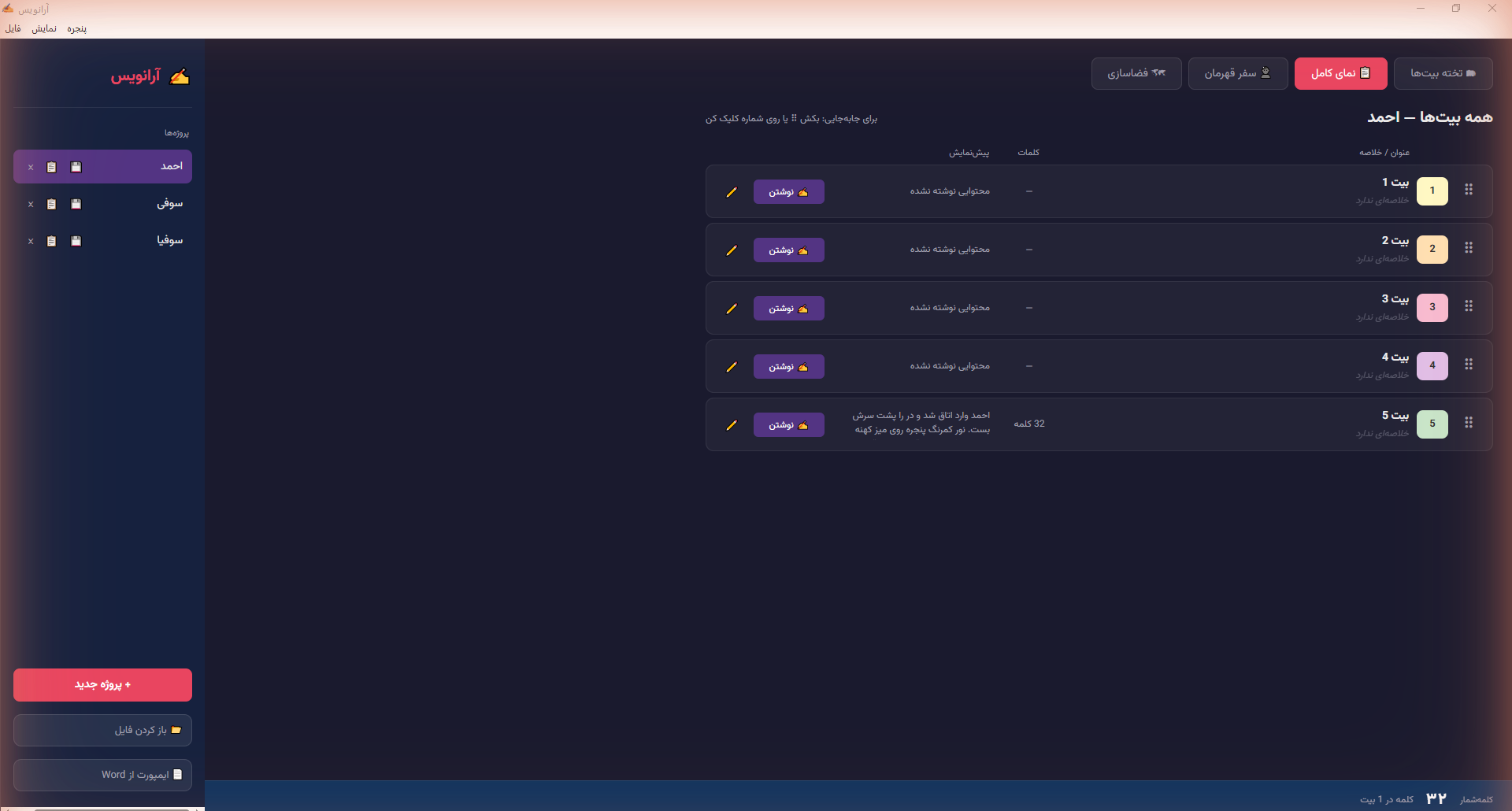Screen dimensions: 1512x811
Task: Click the pencil edit icon for بیت 5
Action: pyautogui.click(x=732, y=425)
